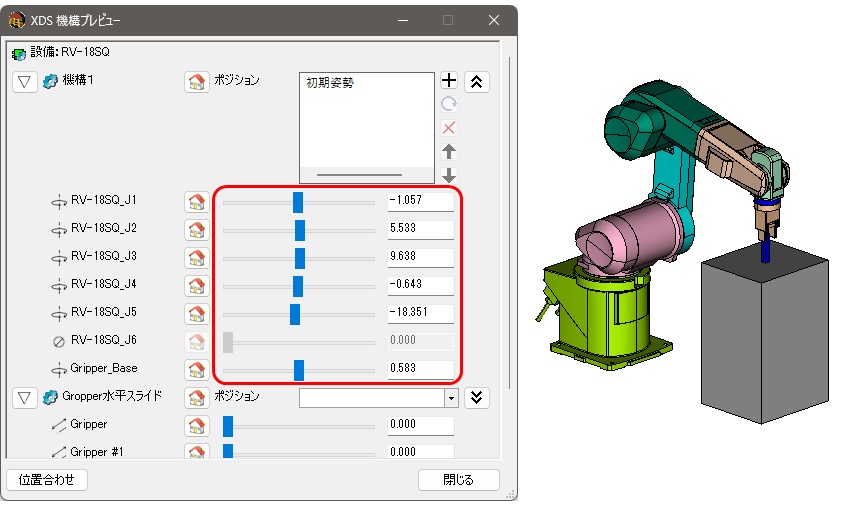Click the Gripper slider handle
The width and height of the screenshot is (854, 514).
click(228, 426)
